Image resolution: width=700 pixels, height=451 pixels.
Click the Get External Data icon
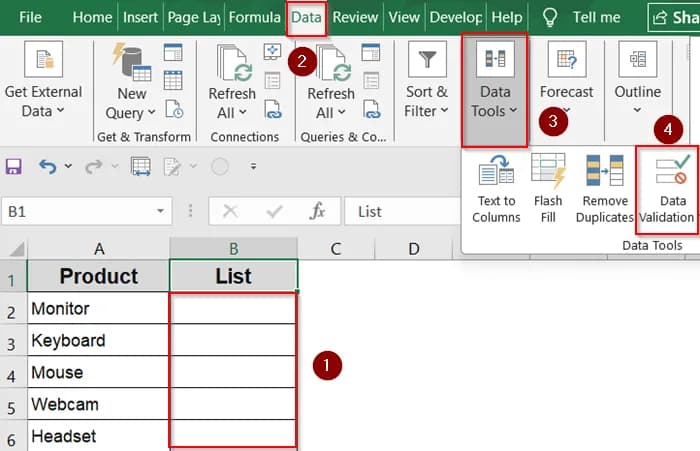click(44, 59)
